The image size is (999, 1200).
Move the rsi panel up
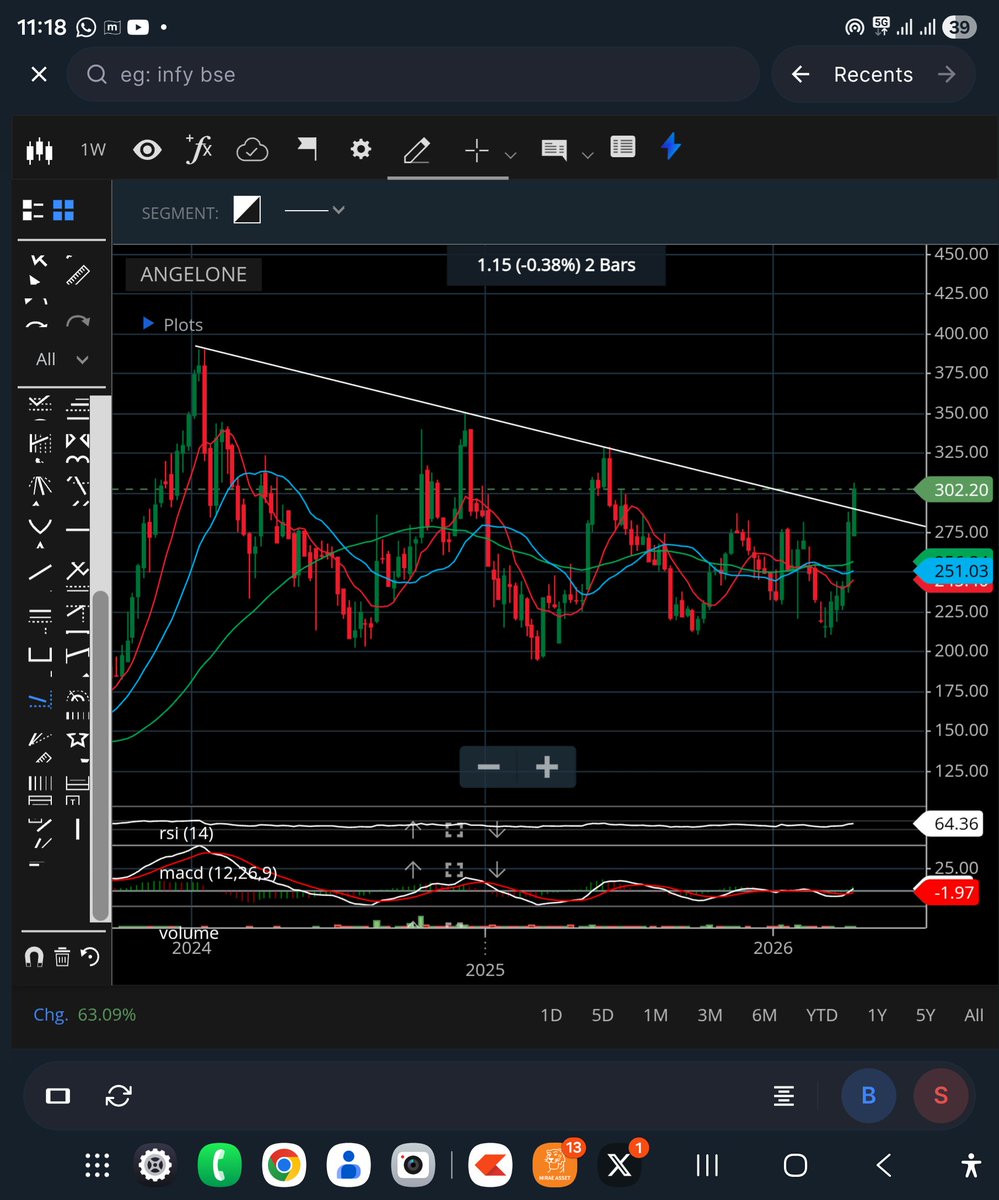tap(413, 829)
